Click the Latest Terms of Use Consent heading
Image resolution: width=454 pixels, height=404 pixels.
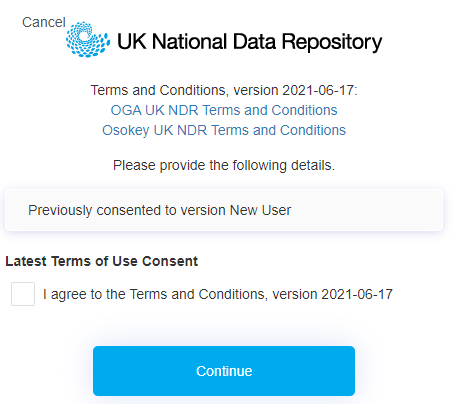tap(102, 261)
